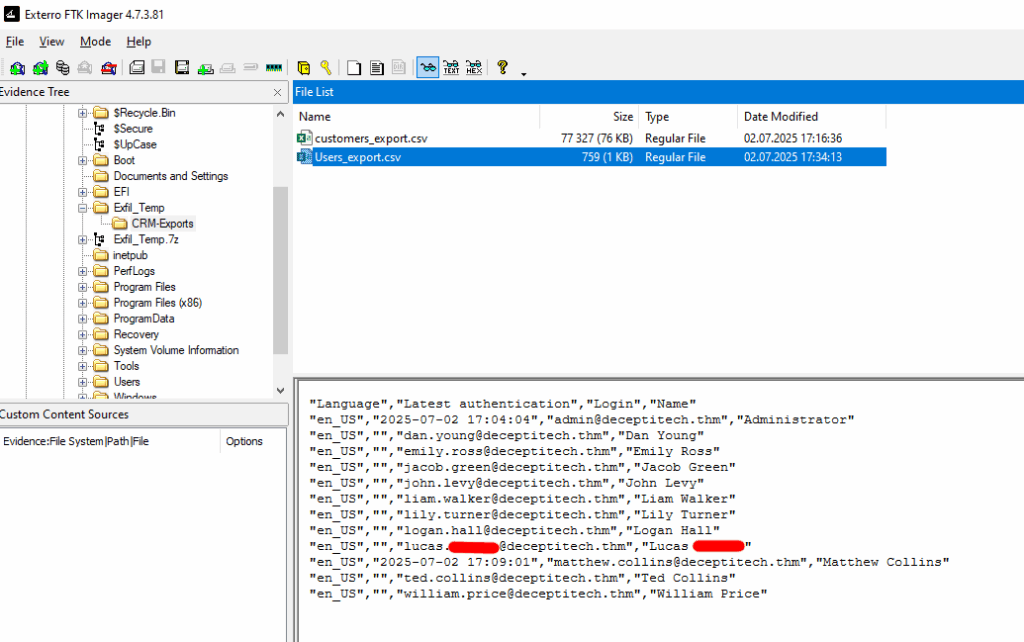Click the yellow question mark help icon
1024x642 pixels.
(x=502, y=67)
